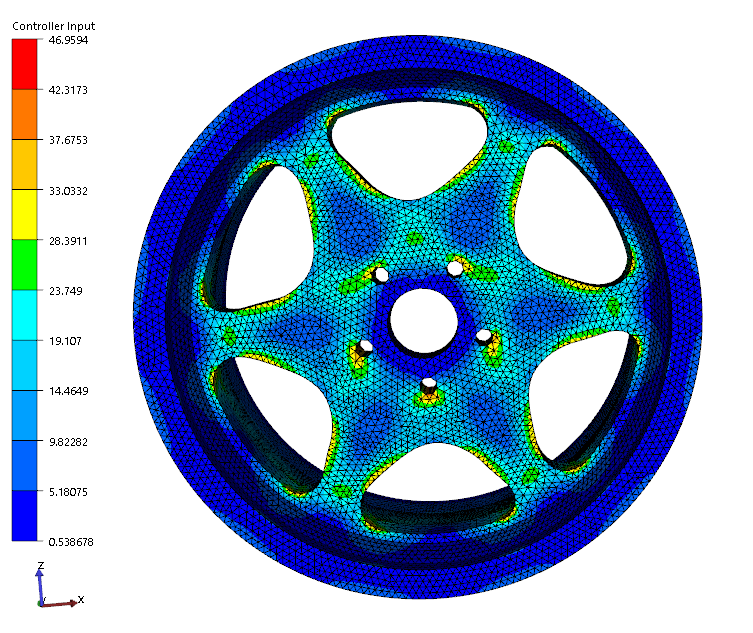This screenshot has width=753, height=633.
Task: Click the legend value 42.3173
Action: [x=68, y=90]
